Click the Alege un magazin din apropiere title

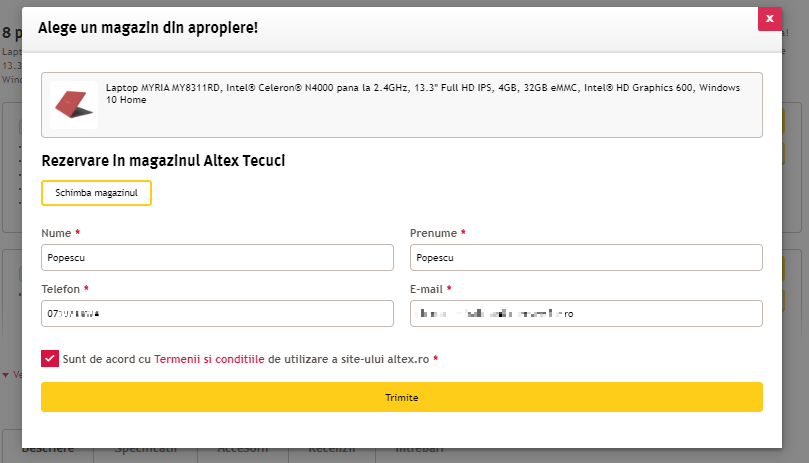(148, 27)
